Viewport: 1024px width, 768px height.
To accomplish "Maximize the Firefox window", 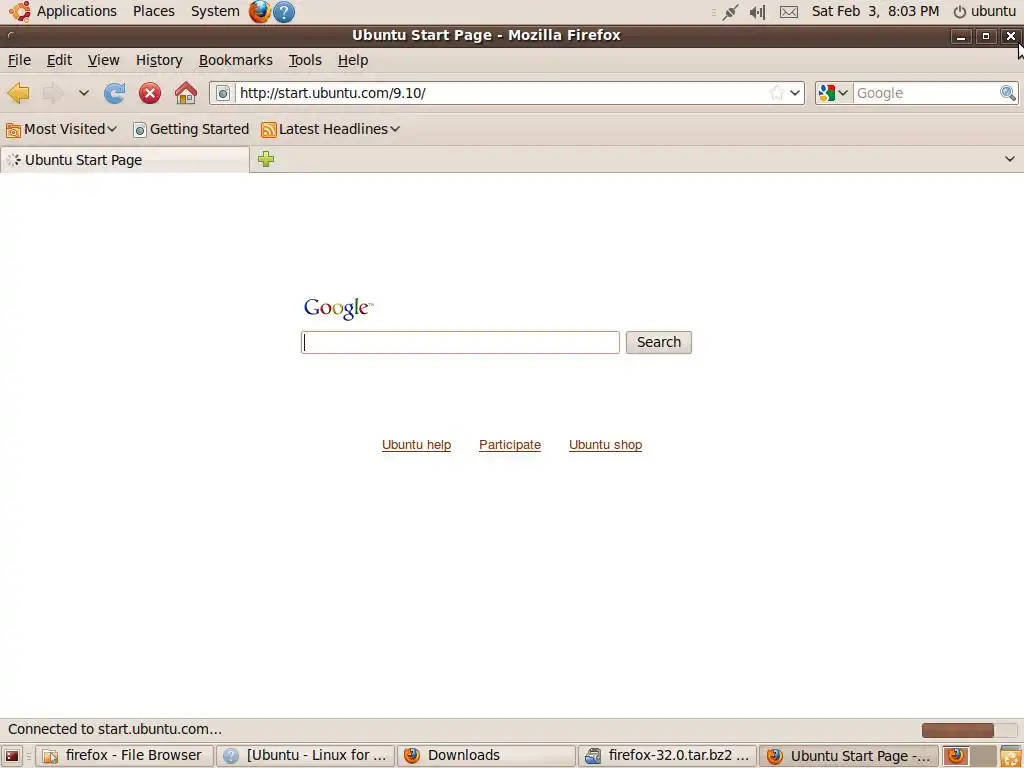I will [985, 36].
